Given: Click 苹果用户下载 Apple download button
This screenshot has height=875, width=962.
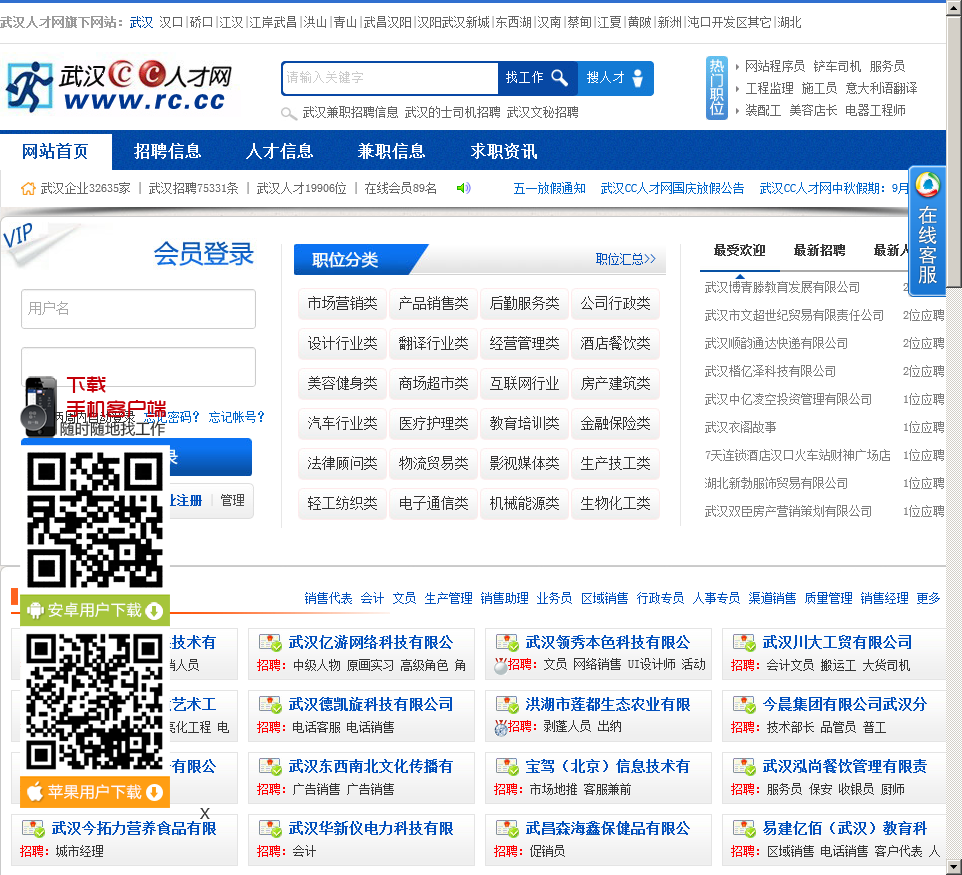Looking at the screenshot, I should point(95,792).
